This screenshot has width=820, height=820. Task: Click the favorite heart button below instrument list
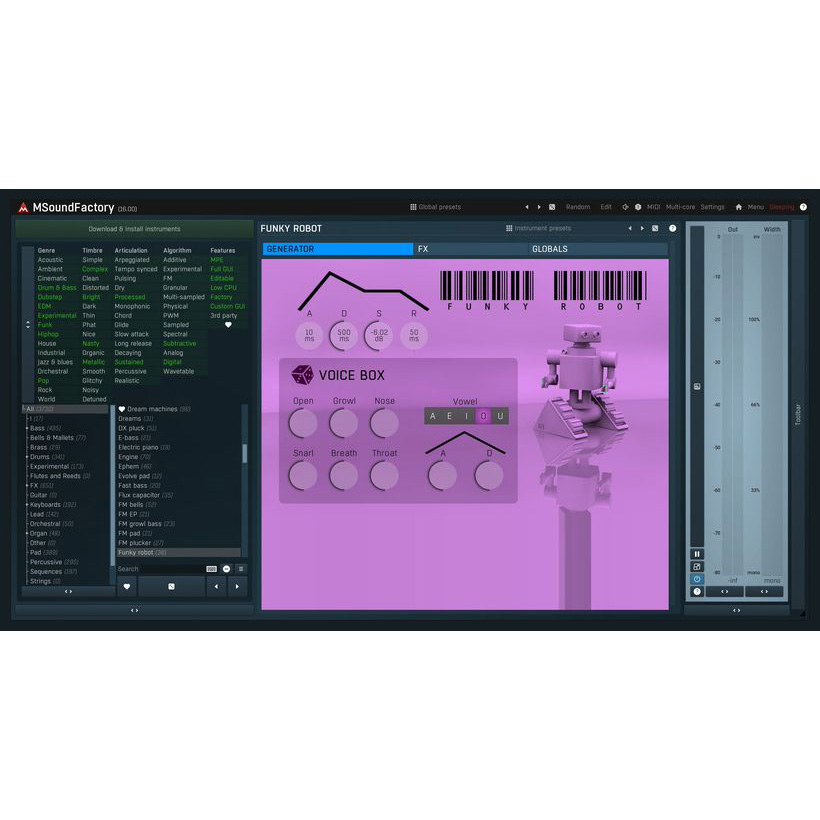pos(127,587)
